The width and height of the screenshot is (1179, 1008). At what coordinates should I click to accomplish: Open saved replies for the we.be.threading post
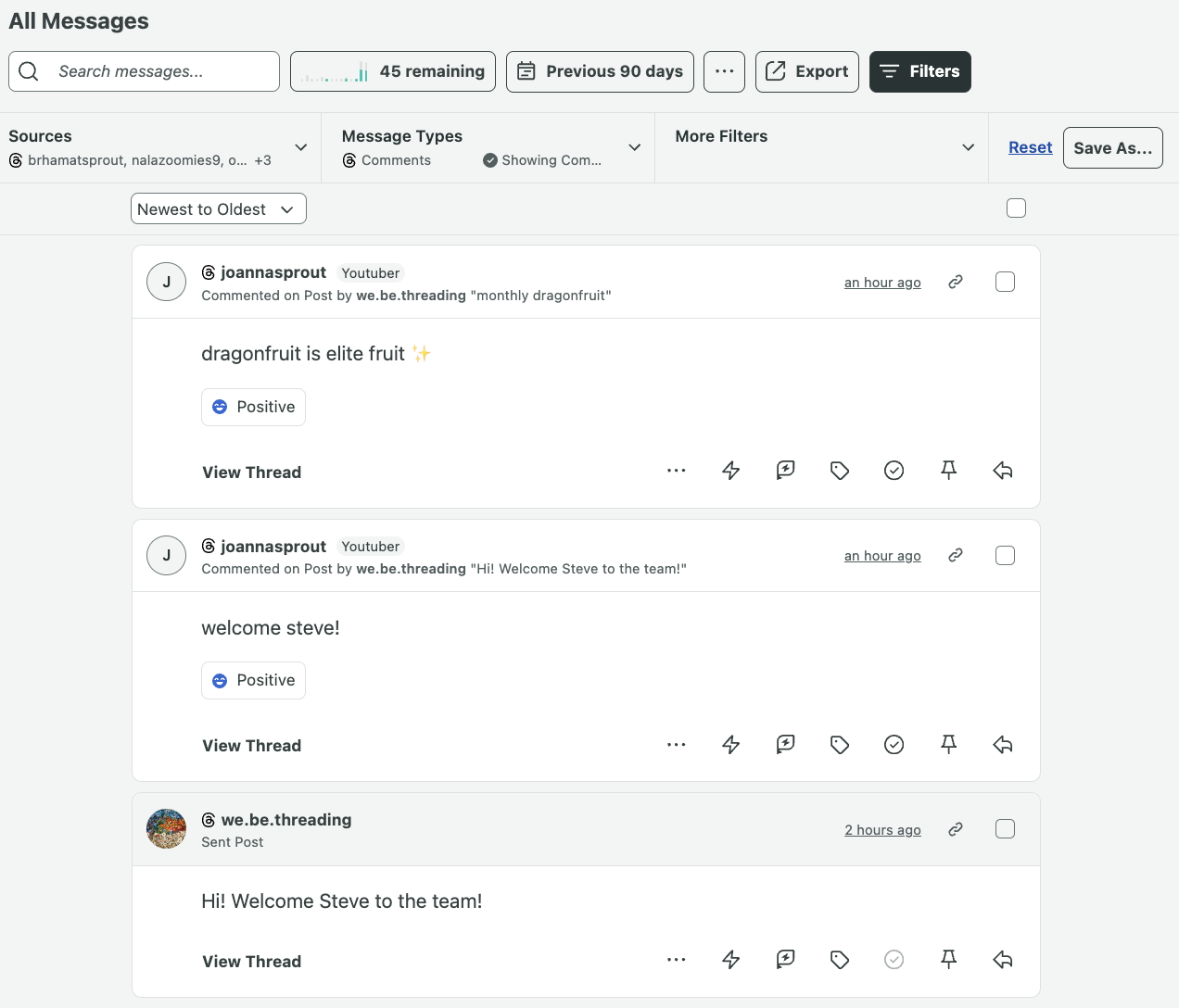(785, 959)
